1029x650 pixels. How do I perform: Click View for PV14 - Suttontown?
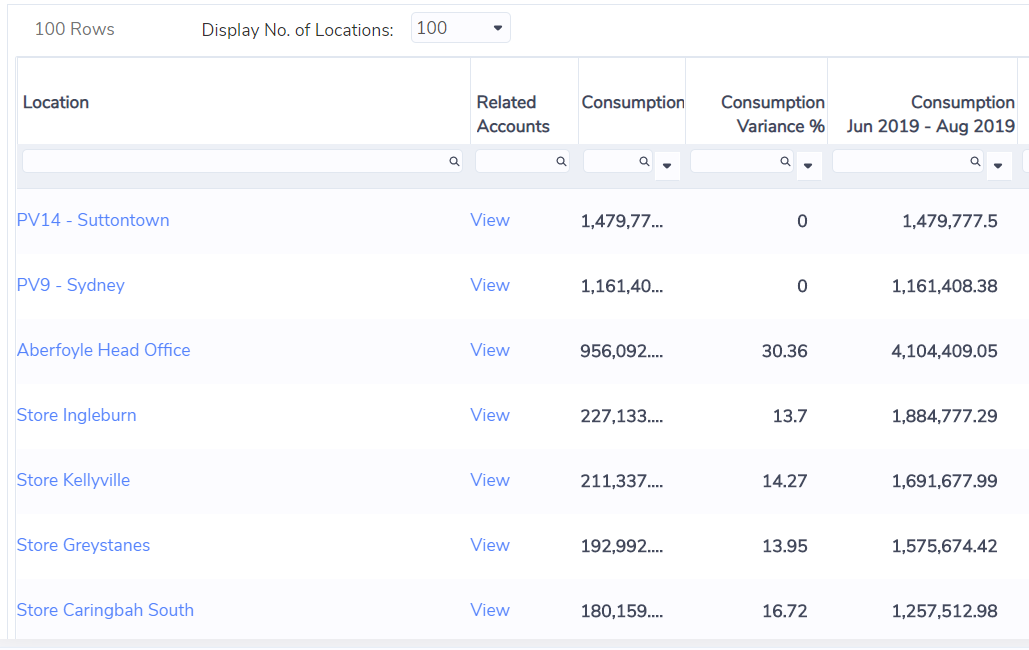click(x=490, y=220)
